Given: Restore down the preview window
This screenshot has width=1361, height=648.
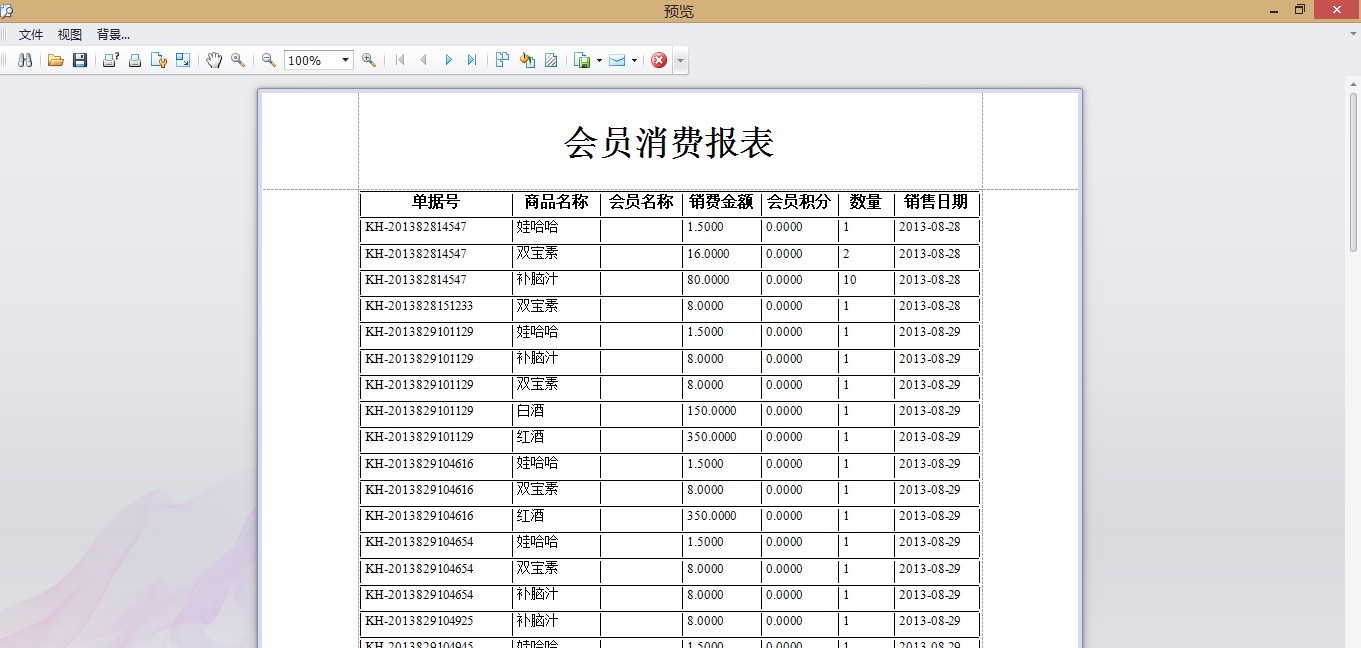Looking at the screenshot, I should tap(1300, 10).
